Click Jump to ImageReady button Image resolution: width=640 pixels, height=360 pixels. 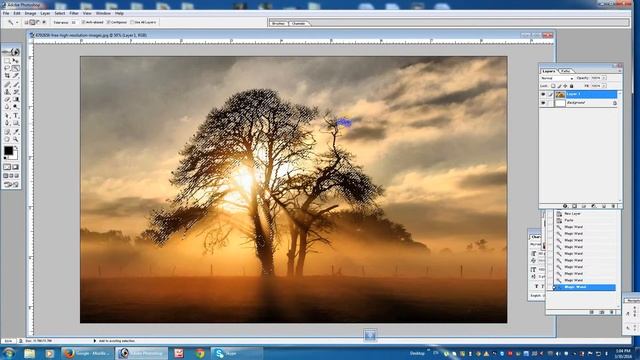11,184
